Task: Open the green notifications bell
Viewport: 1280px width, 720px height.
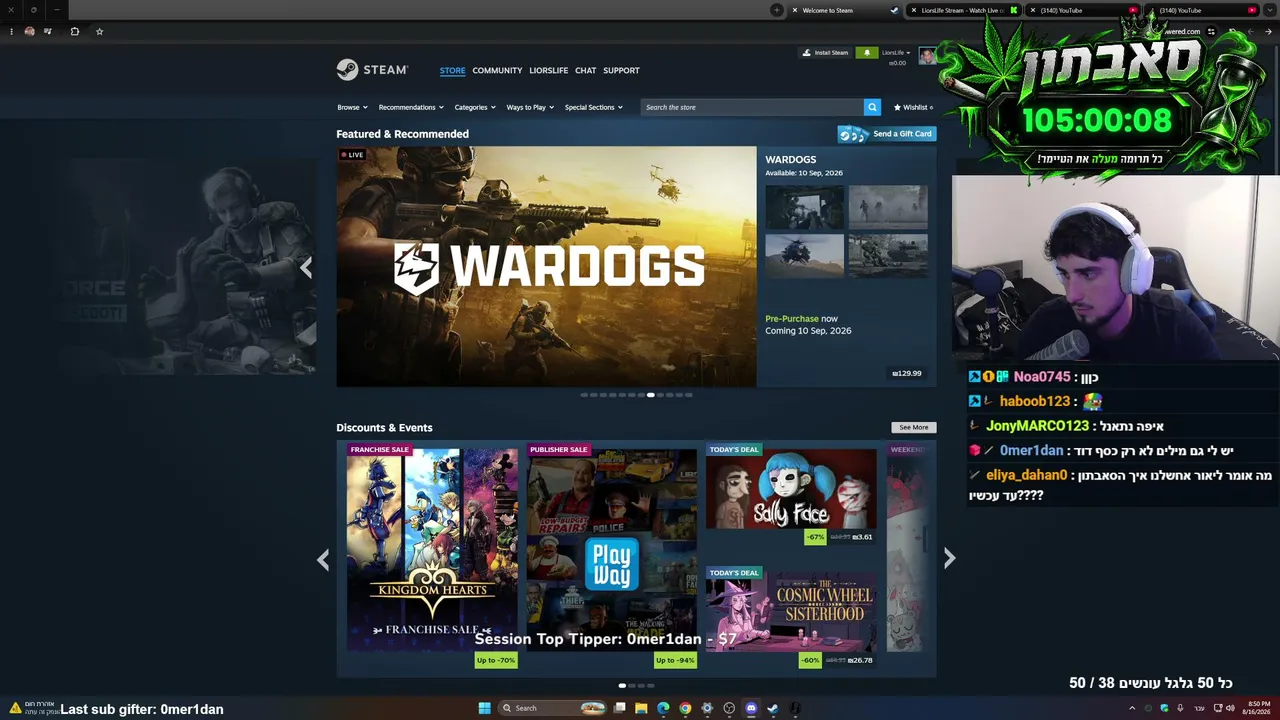Action: point(866,53)
